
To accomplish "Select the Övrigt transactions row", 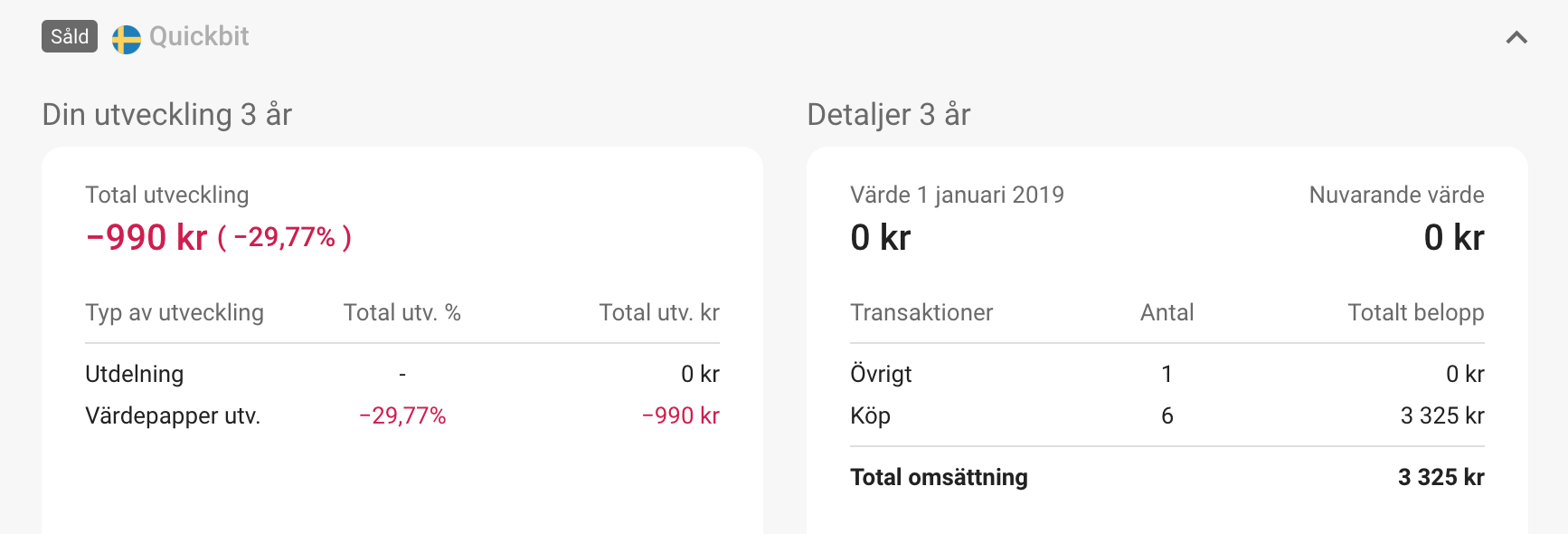I will [1167, 374].
